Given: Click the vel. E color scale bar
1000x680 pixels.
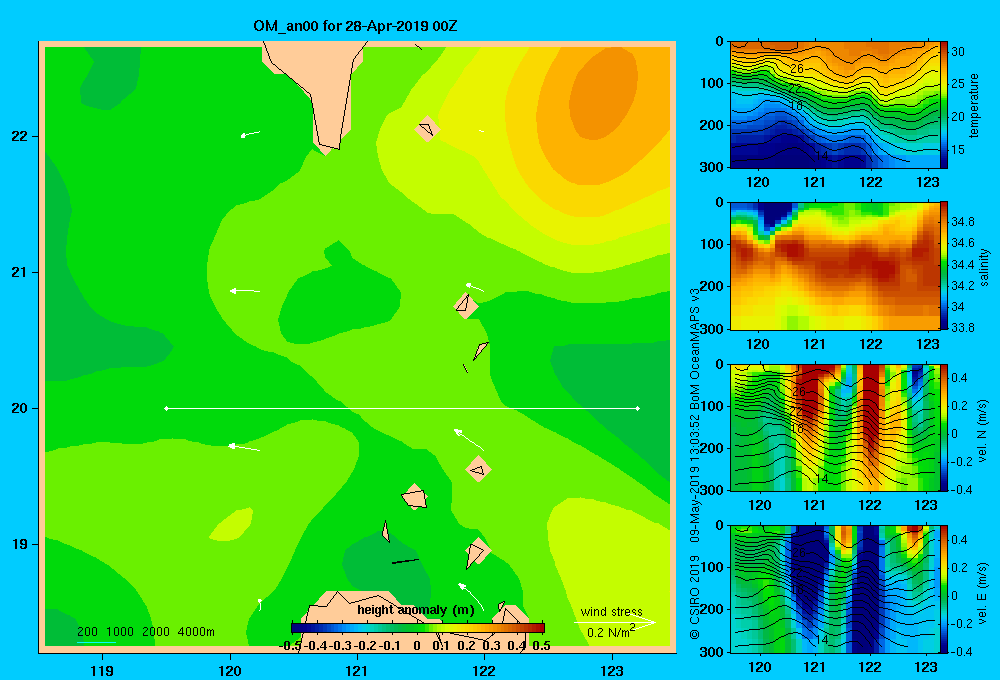Looking at the screenshot, I should (x=944, y=589).
